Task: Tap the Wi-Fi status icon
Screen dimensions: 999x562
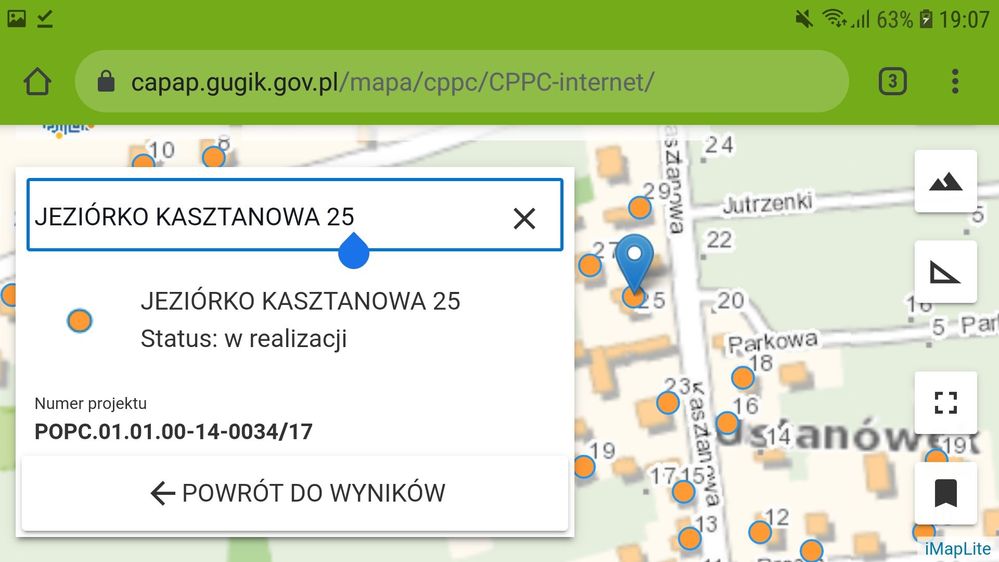Action: pos(834,18)
